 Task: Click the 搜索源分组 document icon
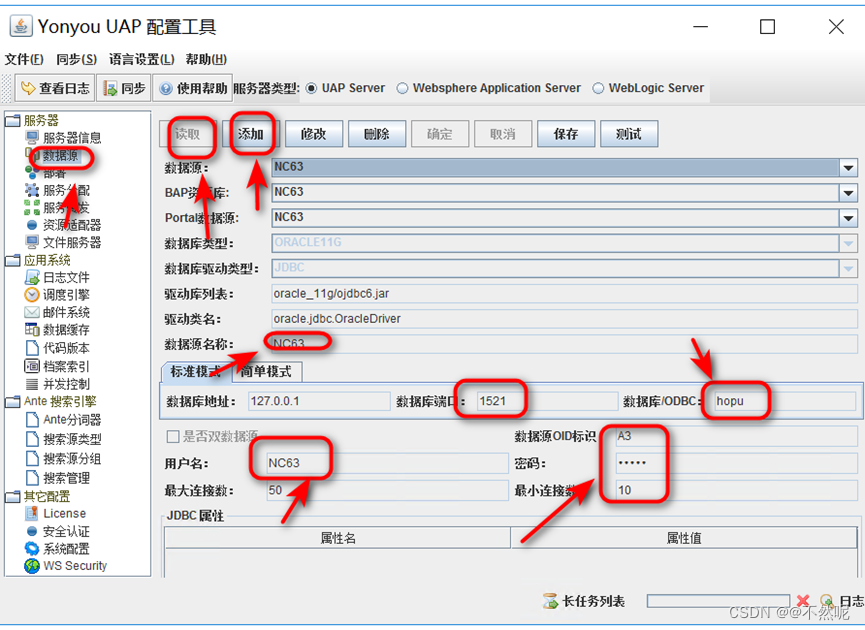click(x=32, y=458)
